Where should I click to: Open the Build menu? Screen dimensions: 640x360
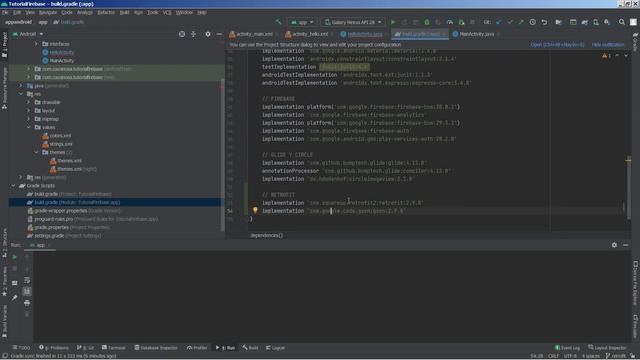(x=124, y=13)
